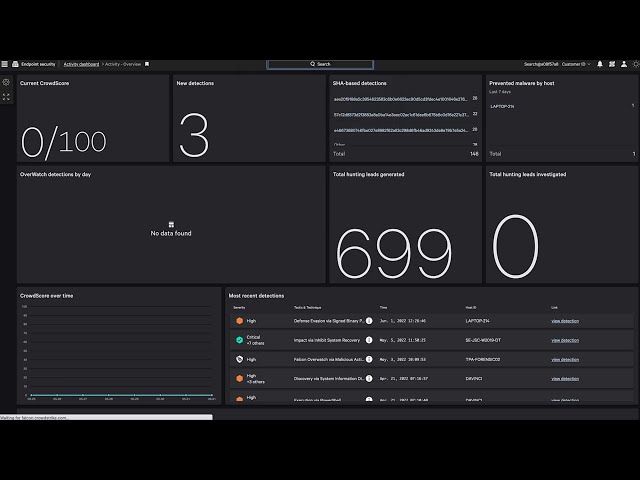Click LAPTOP-2N in Prevented malware by host

(x=502, y=106)
